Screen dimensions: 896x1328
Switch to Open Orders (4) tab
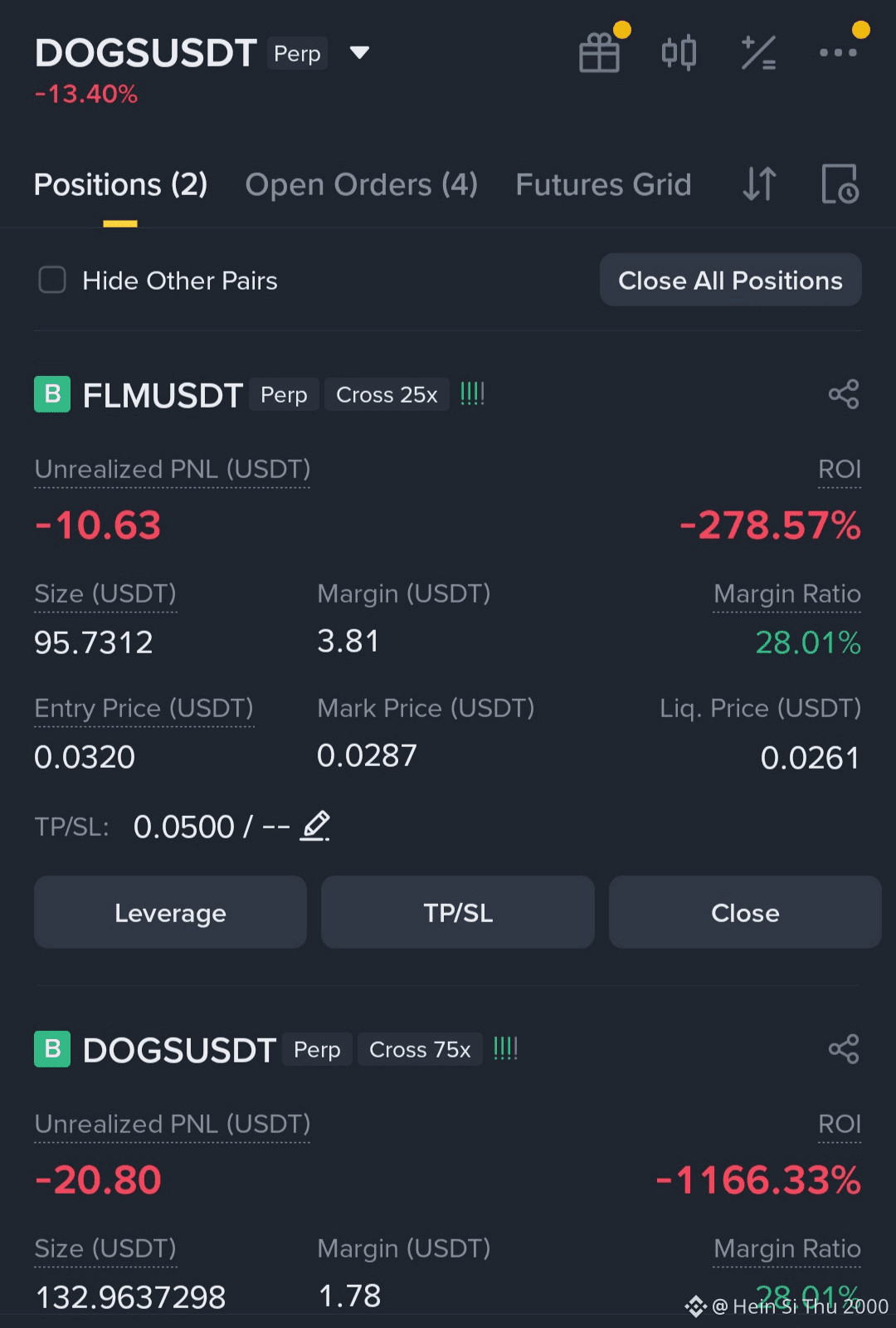[x=362, y=184]
